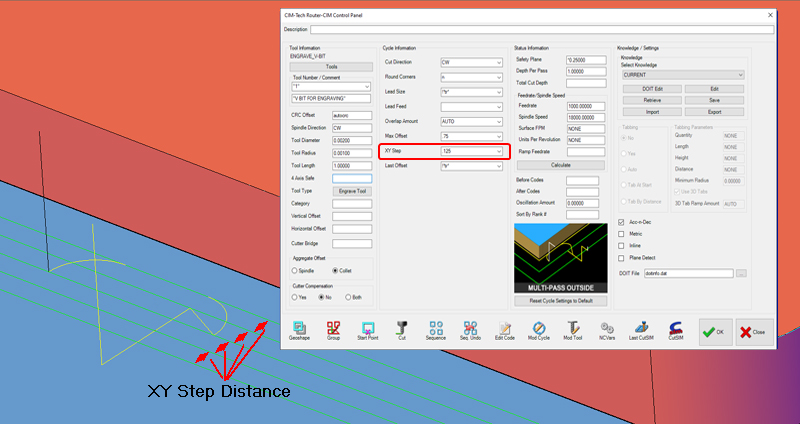
Task: Open the Edit Code tool
Action: pos(505,329)
